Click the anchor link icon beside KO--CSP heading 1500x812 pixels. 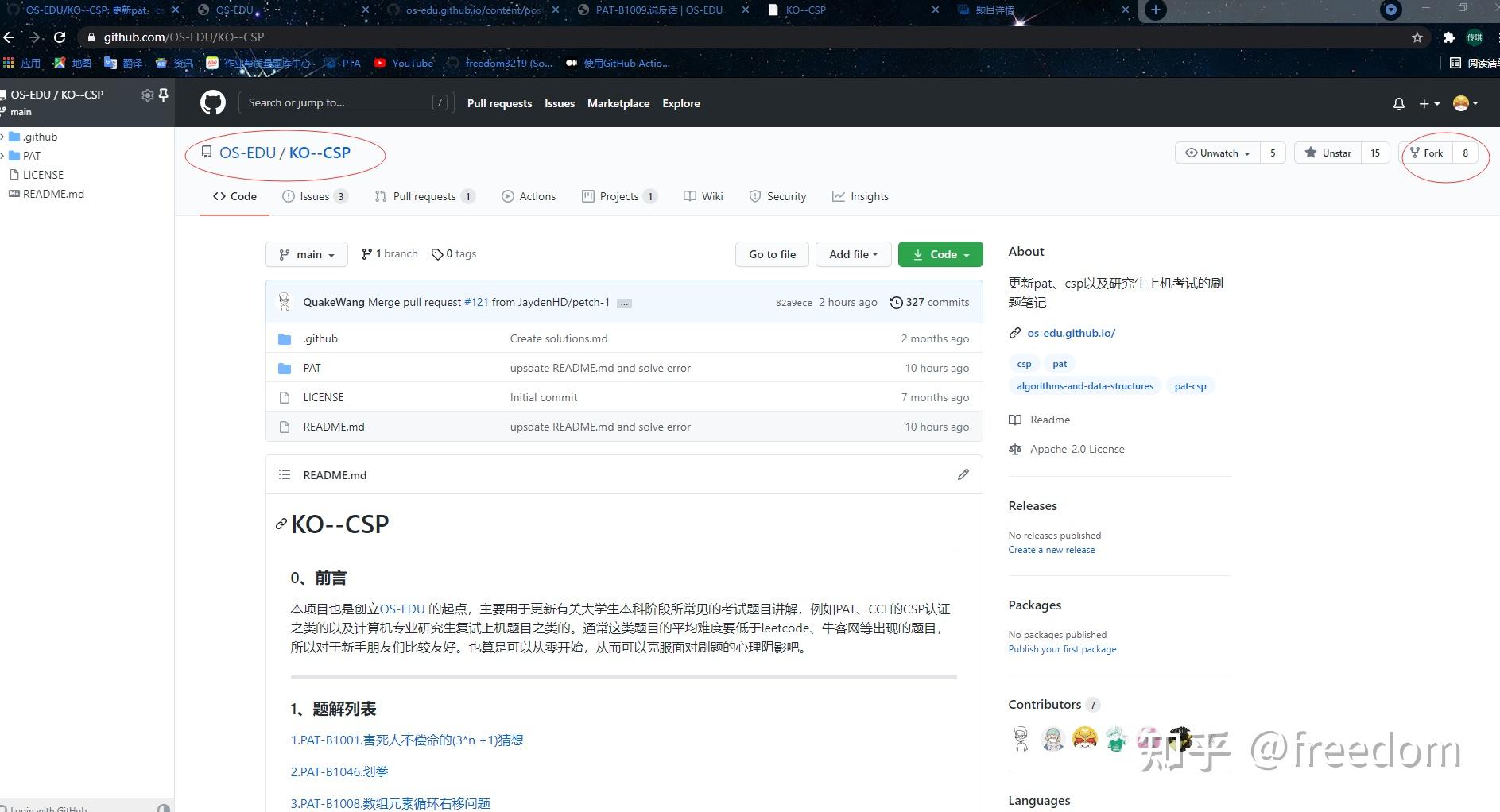[280, 524]
